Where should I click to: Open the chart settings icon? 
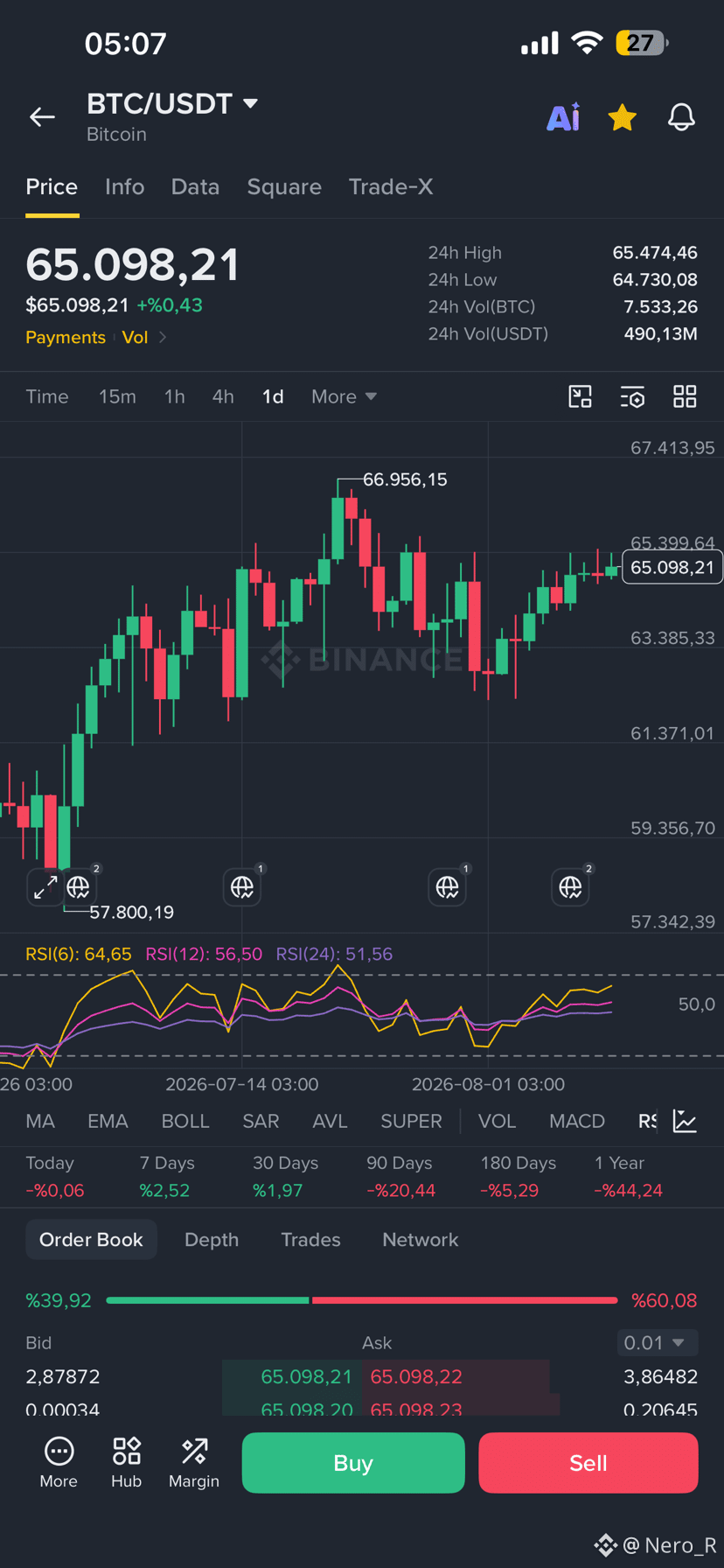pos(632,396)
